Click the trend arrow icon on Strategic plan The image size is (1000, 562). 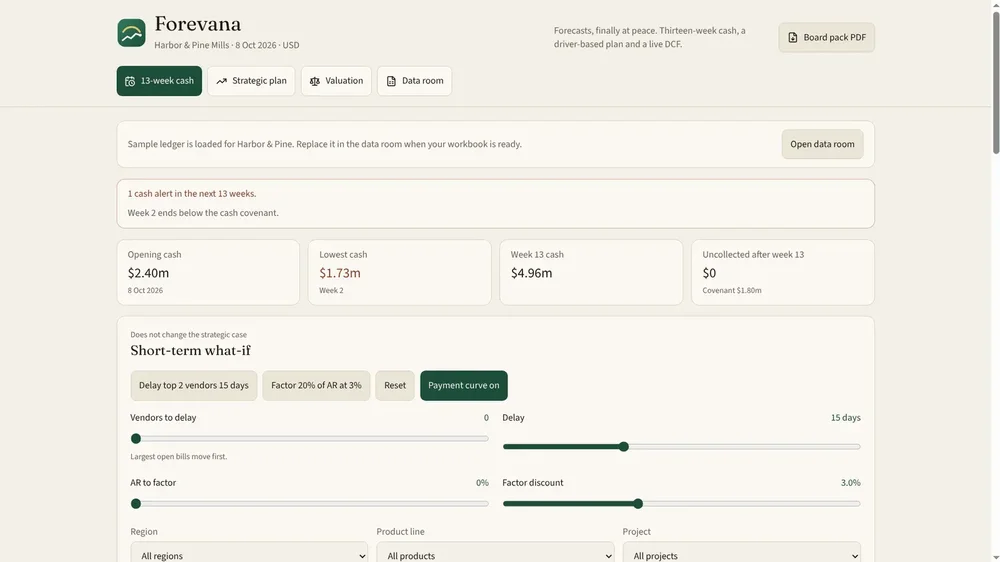[x=221, y=81]
